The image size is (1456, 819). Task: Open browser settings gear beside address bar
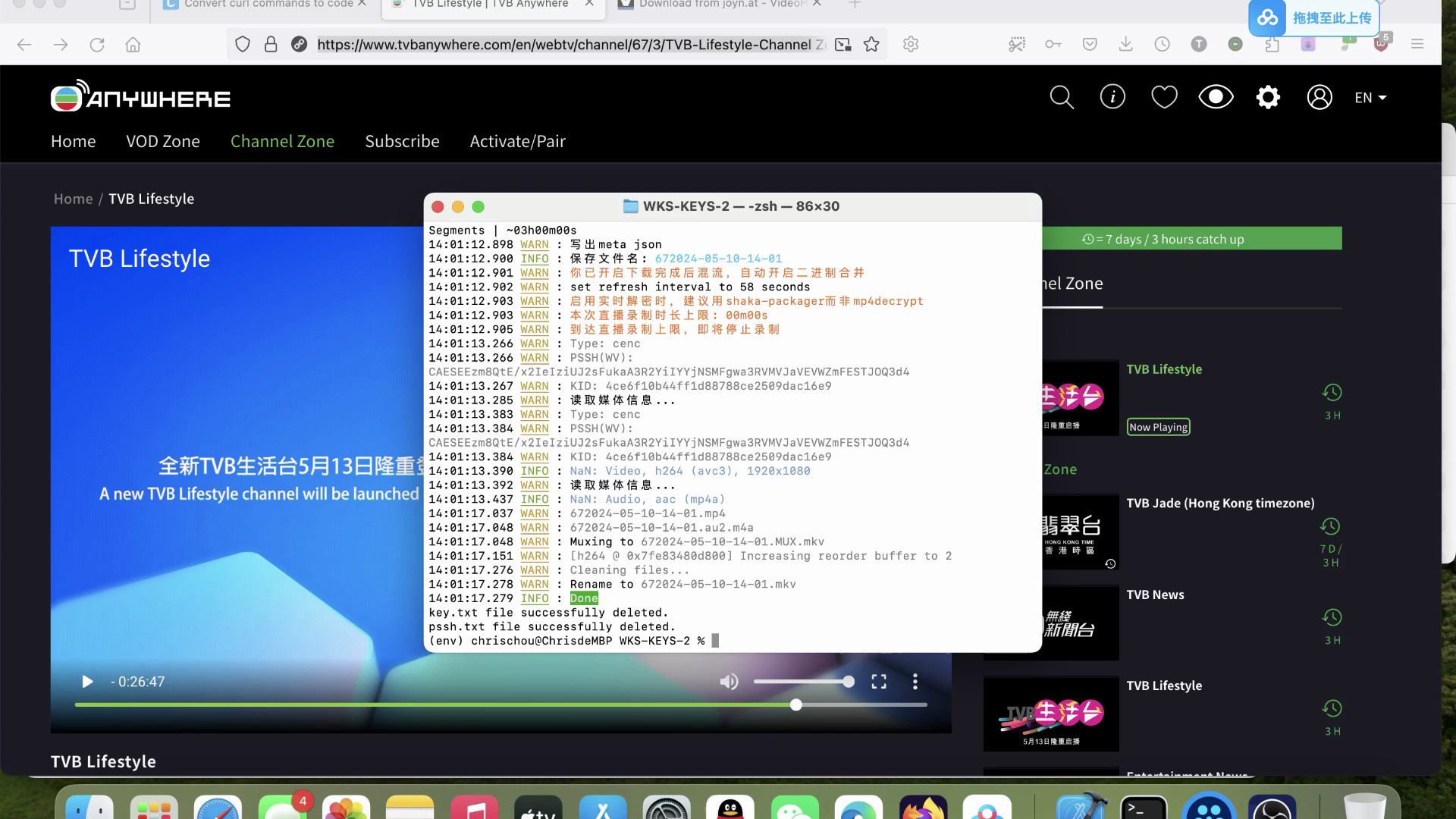point(911,45)
